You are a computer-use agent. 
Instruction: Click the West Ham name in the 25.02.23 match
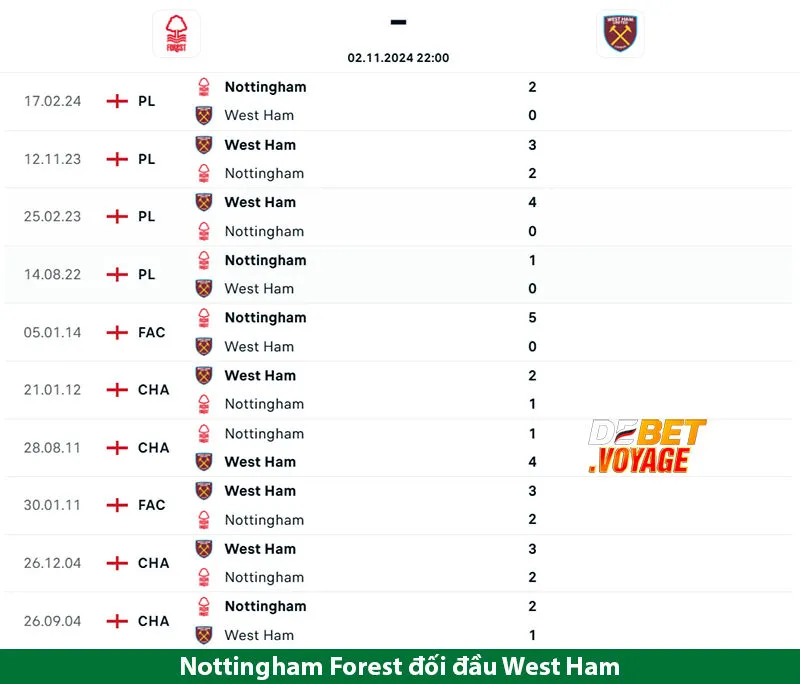pyautogui.click(x=260, y=202)
